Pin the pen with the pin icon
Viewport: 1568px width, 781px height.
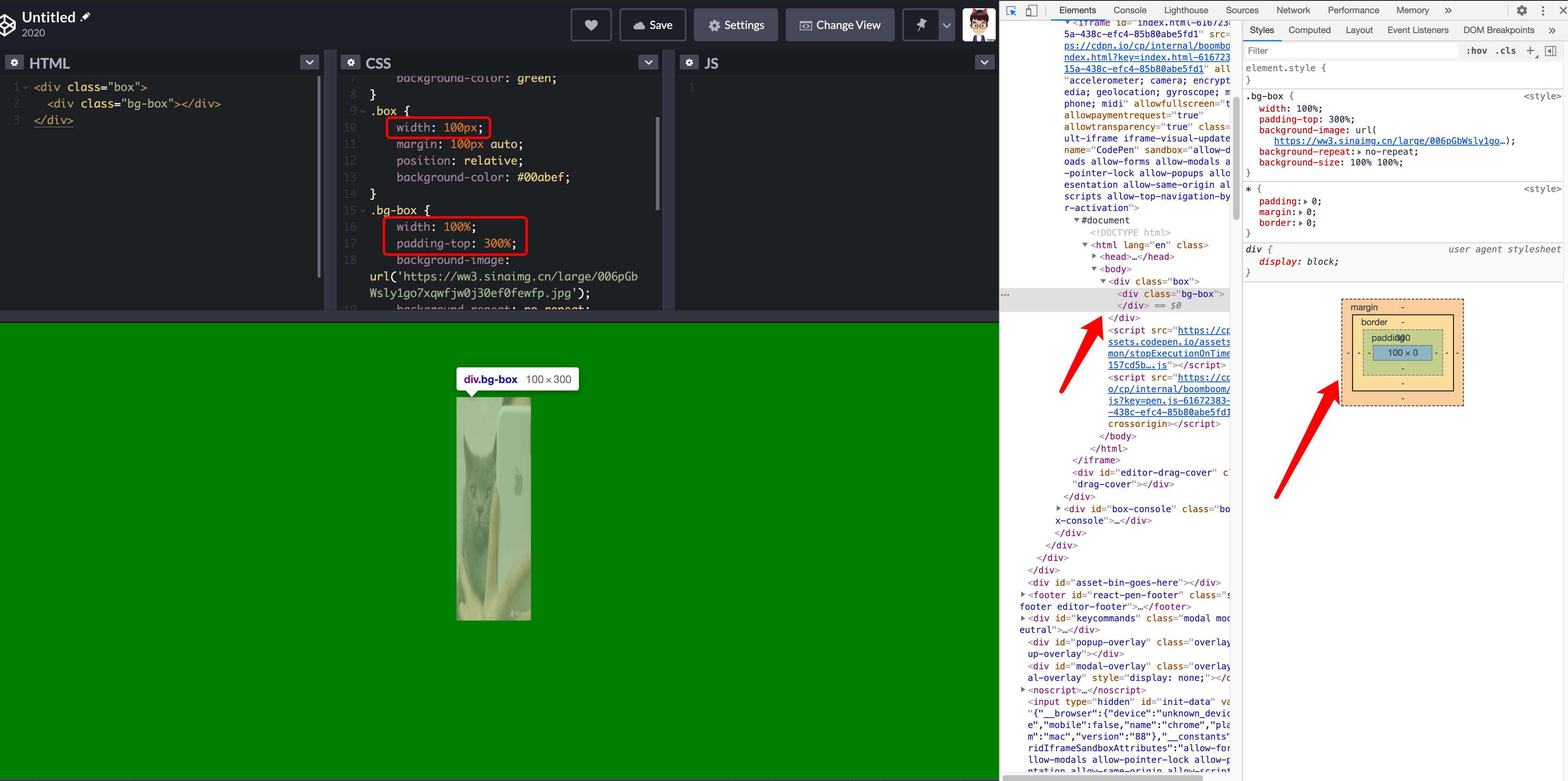(x=920, y=25)
